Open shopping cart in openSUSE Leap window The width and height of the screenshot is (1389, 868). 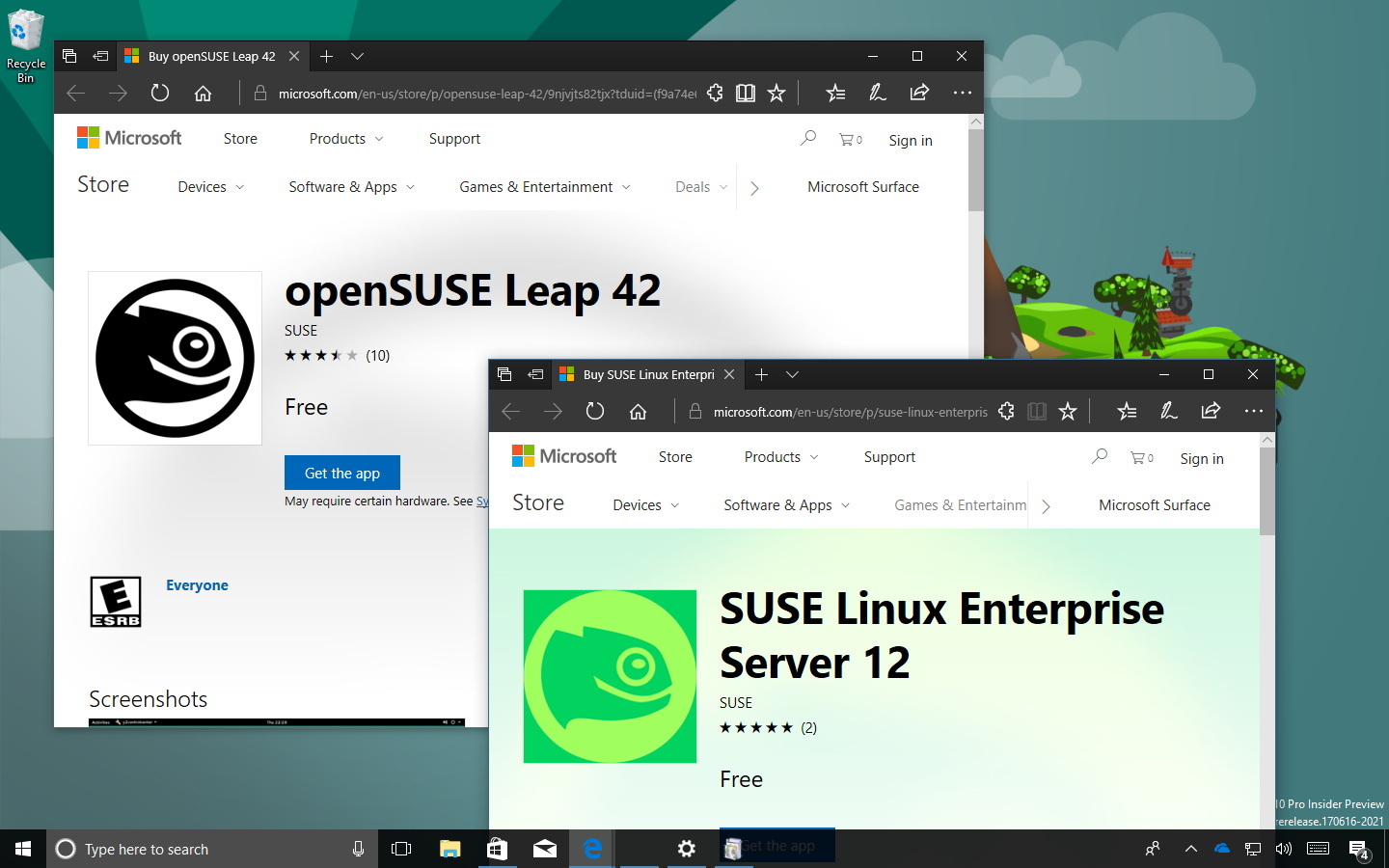[x=850, y=140]
